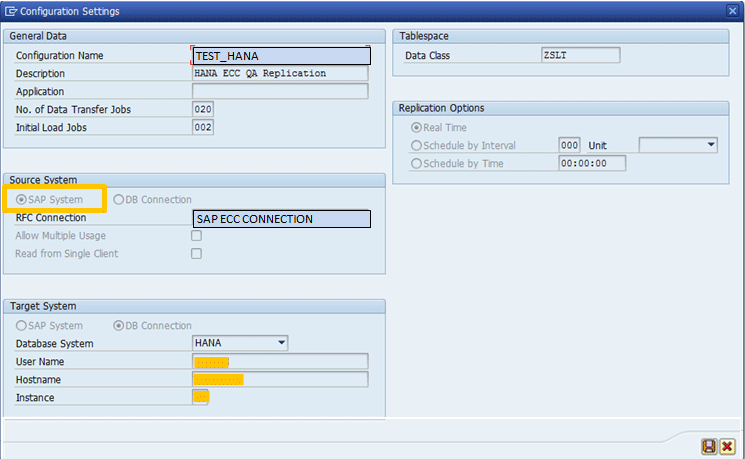Click the User Name input field
Screen dimensions: 745x459
[280, 361]
